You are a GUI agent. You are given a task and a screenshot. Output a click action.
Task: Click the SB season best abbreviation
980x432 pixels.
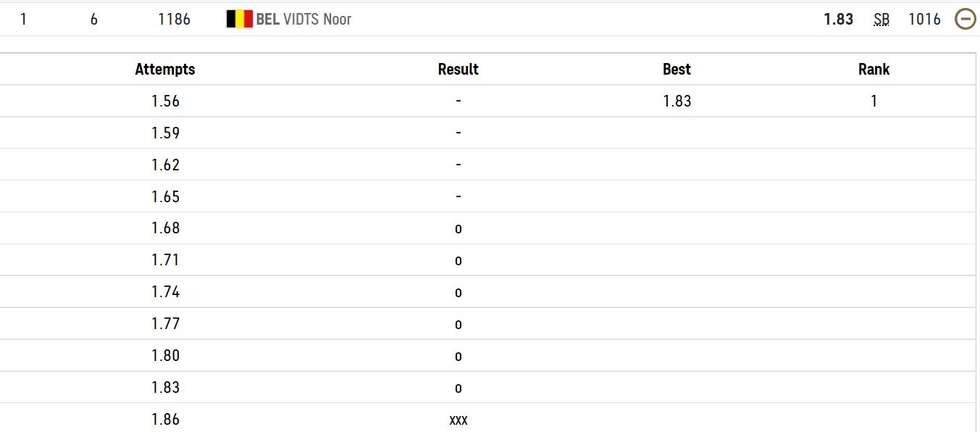point(881,20)
